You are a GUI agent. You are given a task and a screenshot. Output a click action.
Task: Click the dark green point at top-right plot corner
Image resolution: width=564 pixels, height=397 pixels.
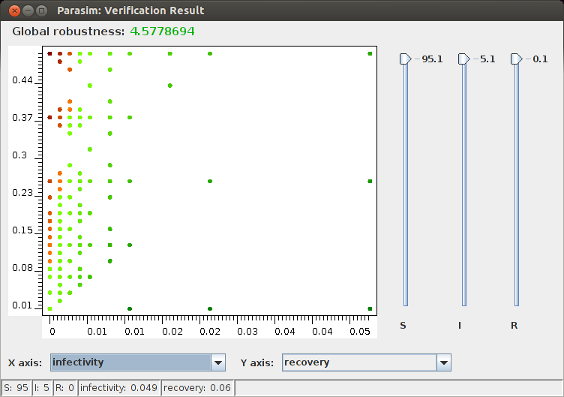click(370, 54)
